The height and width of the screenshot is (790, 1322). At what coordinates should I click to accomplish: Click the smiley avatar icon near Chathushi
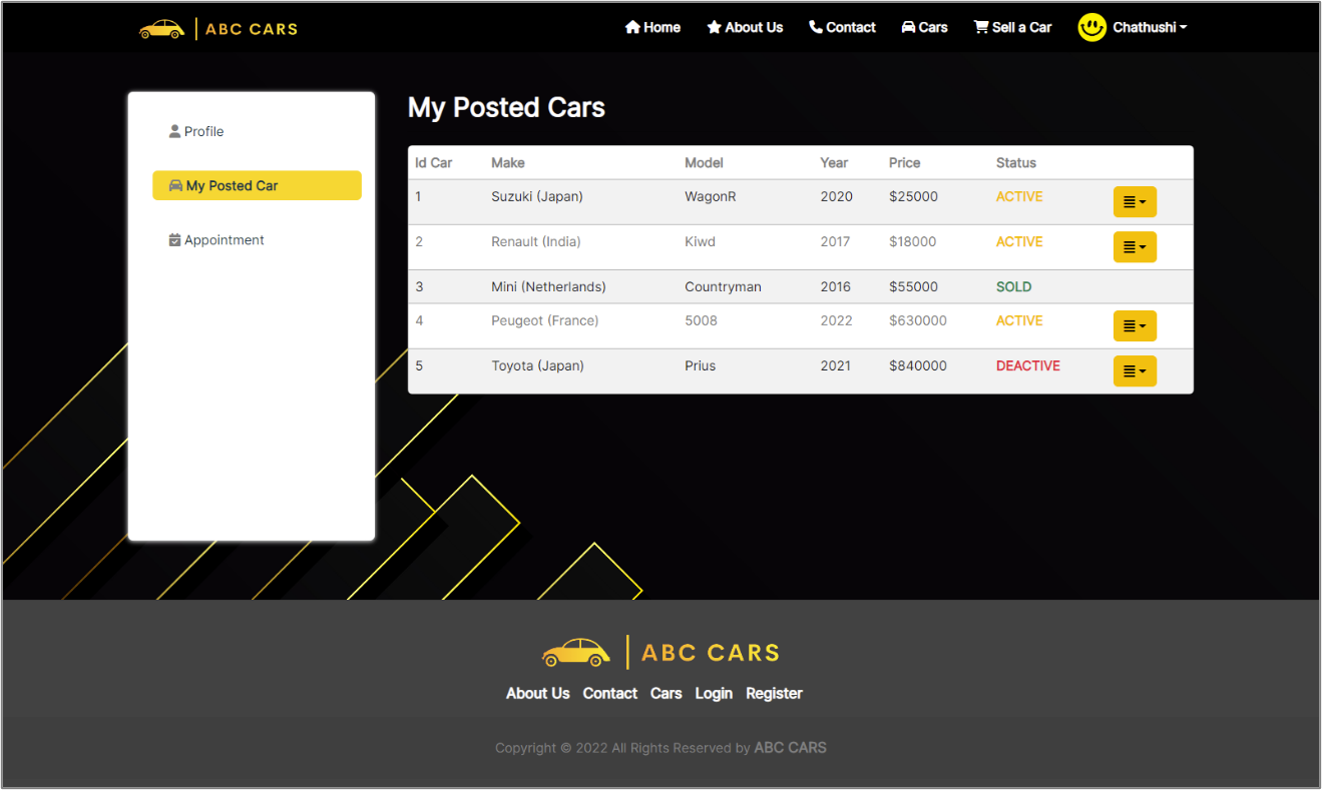click(1091, 27)
